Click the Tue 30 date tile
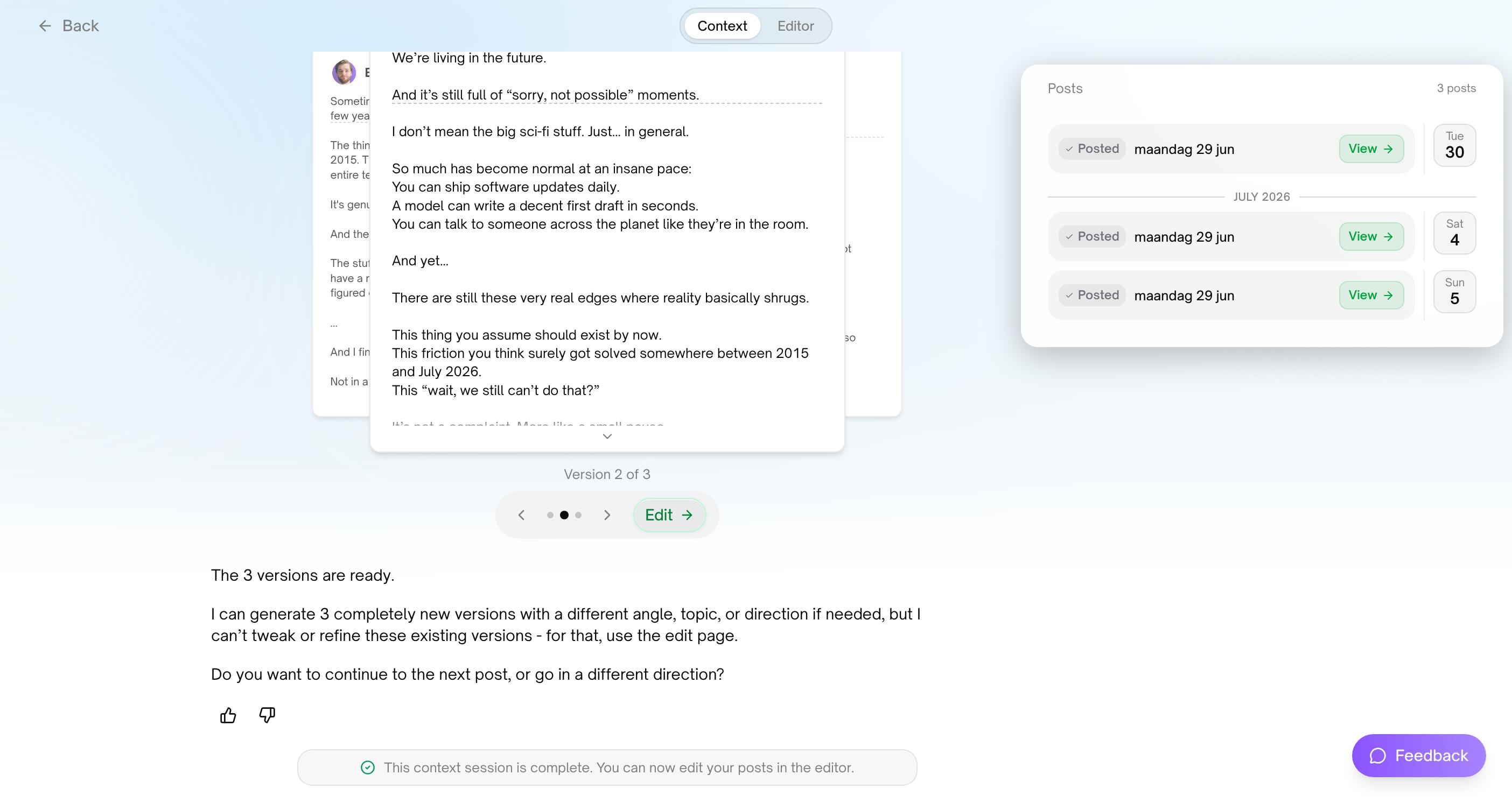 (x=1454, y=145)
